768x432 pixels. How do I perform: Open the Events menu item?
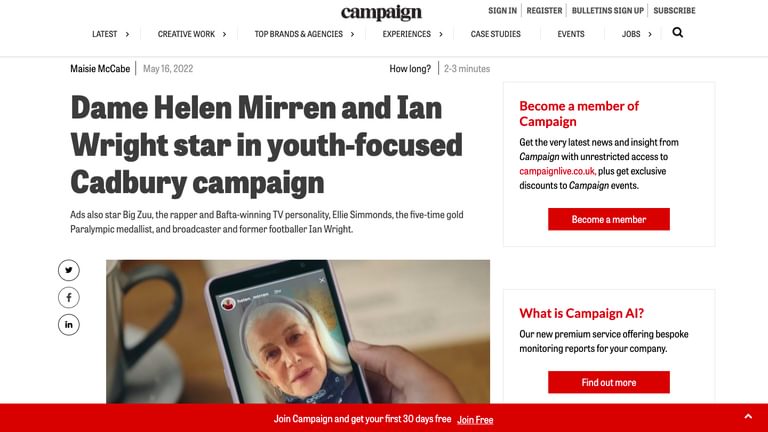[571, 34]
